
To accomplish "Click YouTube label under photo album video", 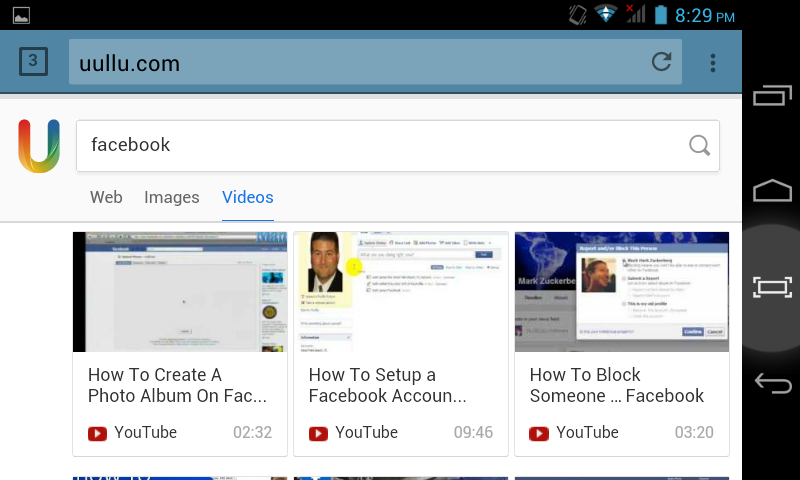I will [x=145, y=433].
